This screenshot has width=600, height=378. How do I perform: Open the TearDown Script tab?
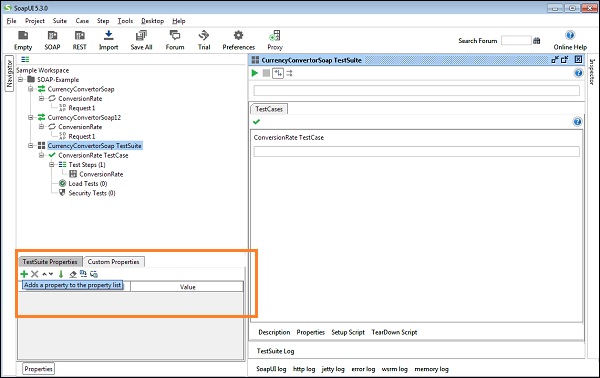394,332
